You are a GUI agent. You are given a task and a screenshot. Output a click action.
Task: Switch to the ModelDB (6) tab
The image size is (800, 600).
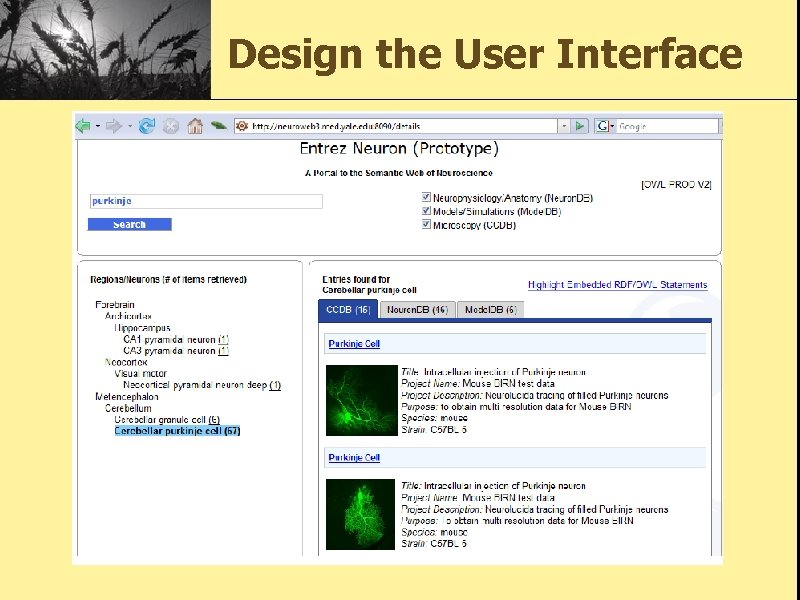pos(491,310)
